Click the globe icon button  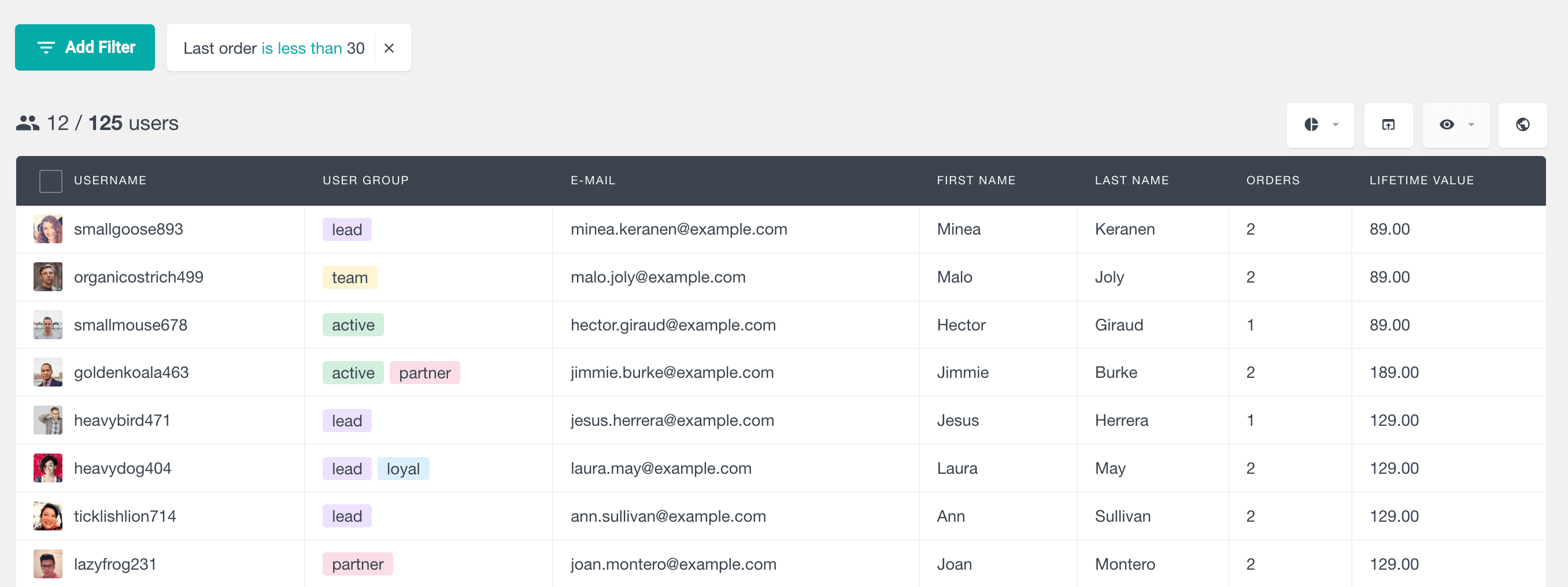(x=1522, y=125)
